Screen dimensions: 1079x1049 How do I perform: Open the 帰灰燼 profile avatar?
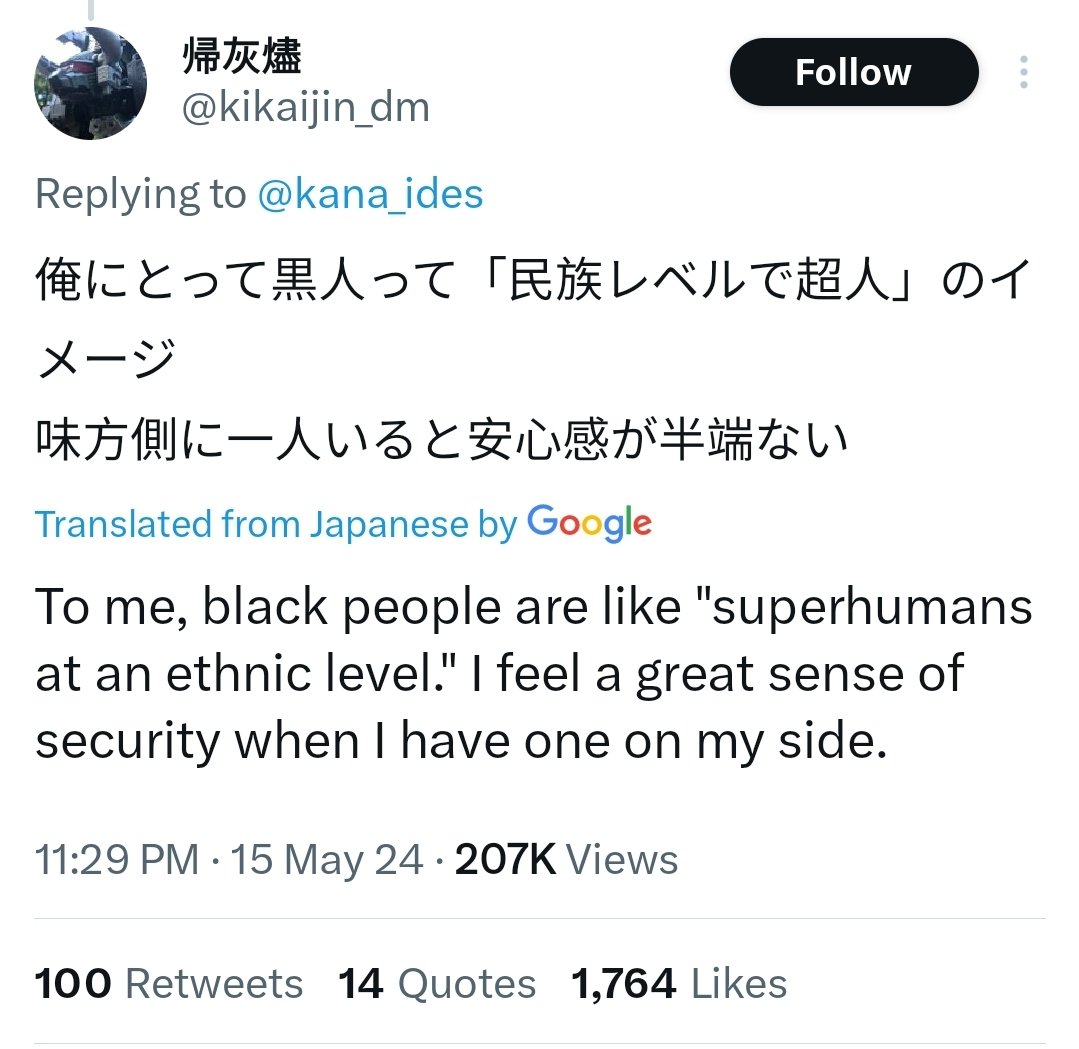point(91,84)
